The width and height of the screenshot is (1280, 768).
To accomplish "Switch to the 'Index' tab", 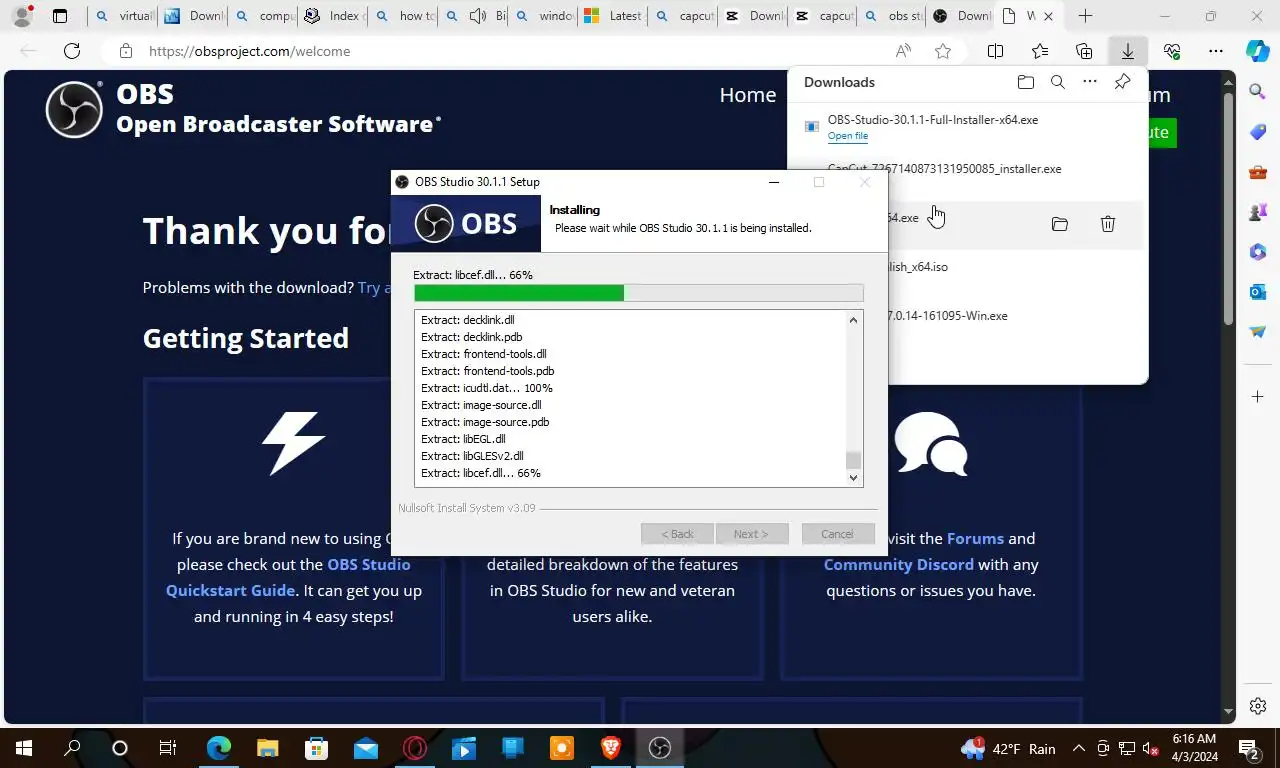I will click(x=334, y=16).
